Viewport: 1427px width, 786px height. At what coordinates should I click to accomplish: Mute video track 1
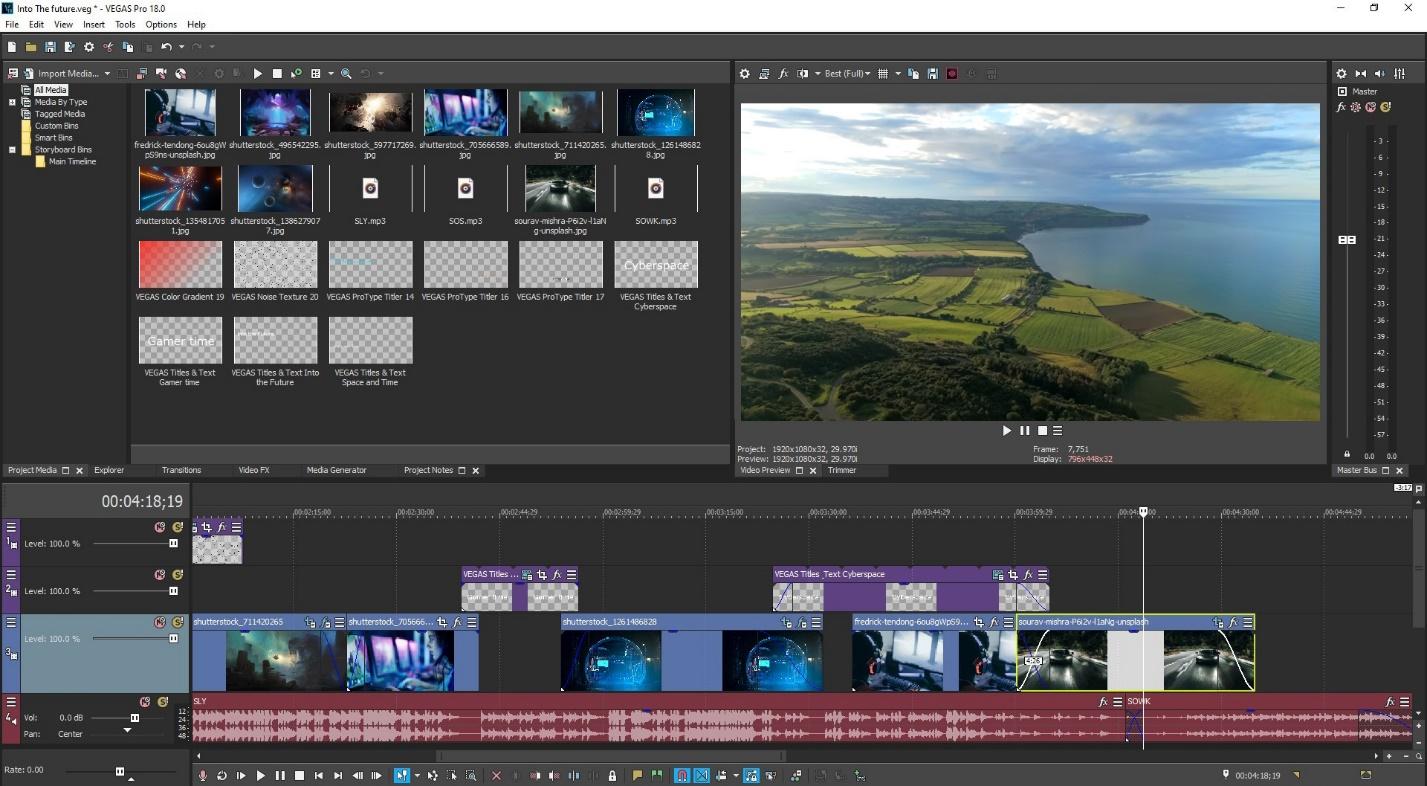159,527
